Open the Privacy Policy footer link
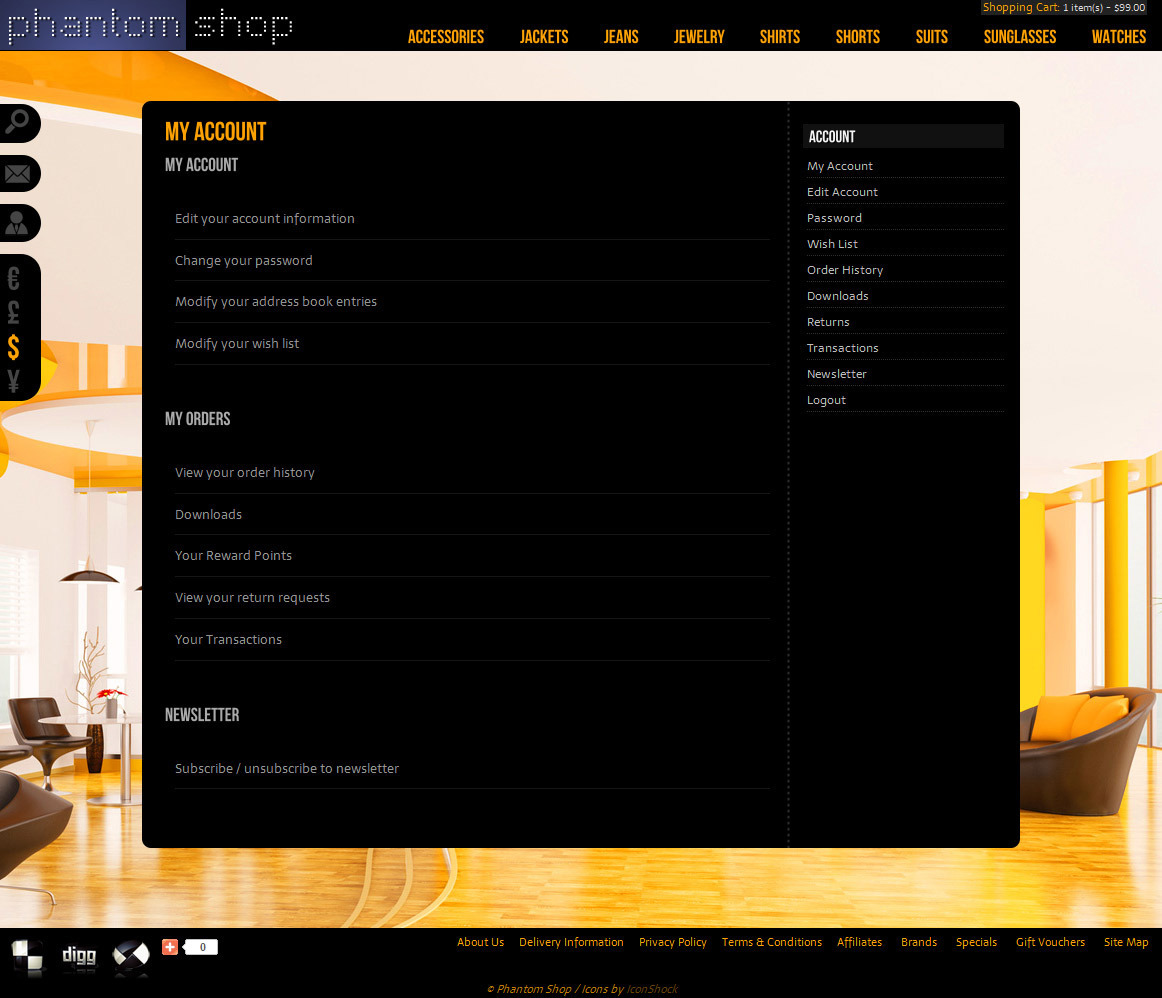Image resolution: width=1162 pixels, height=998 pixels. click(673, 942)
